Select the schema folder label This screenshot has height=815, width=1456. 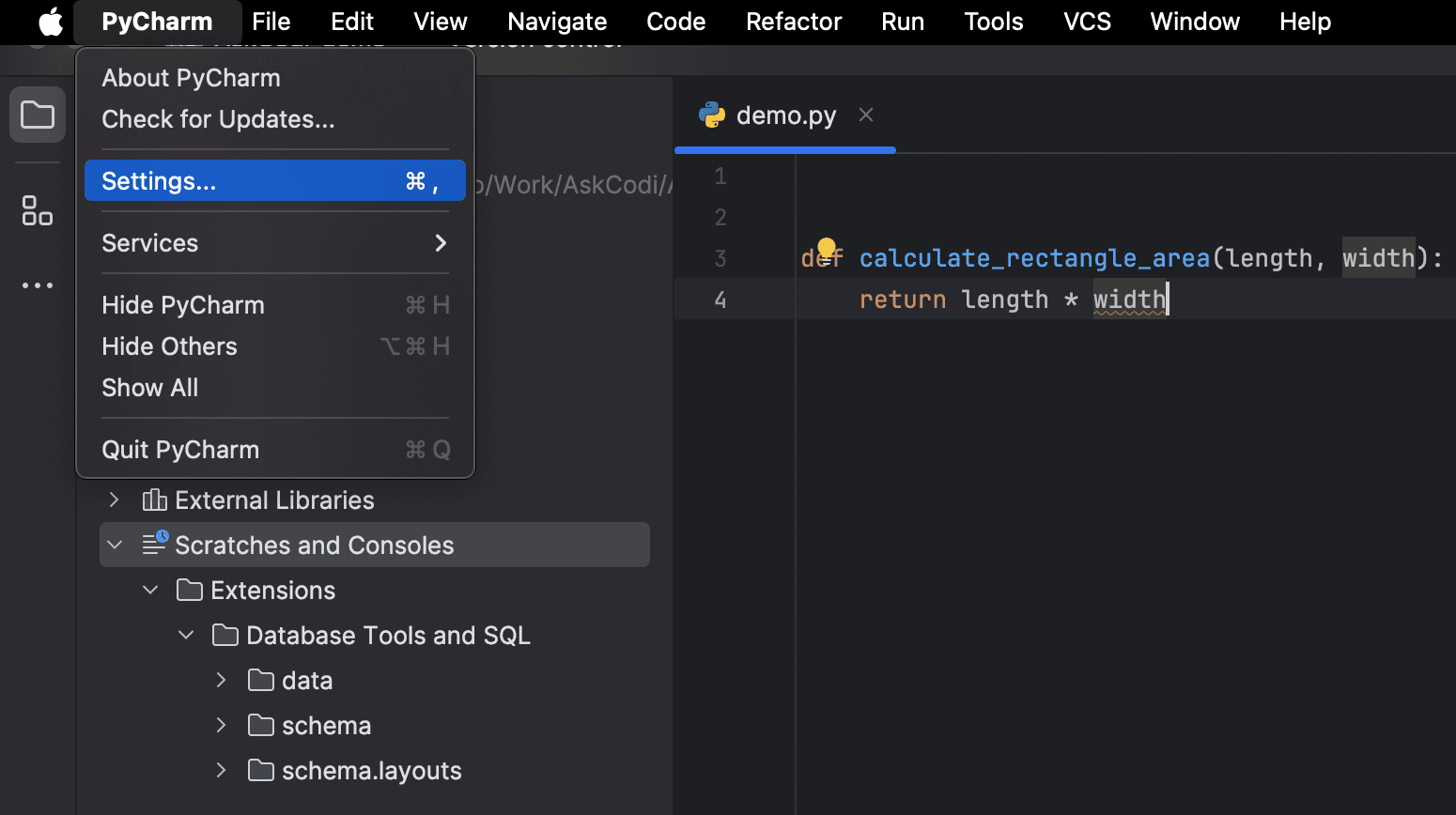click(x=326, y=726)
